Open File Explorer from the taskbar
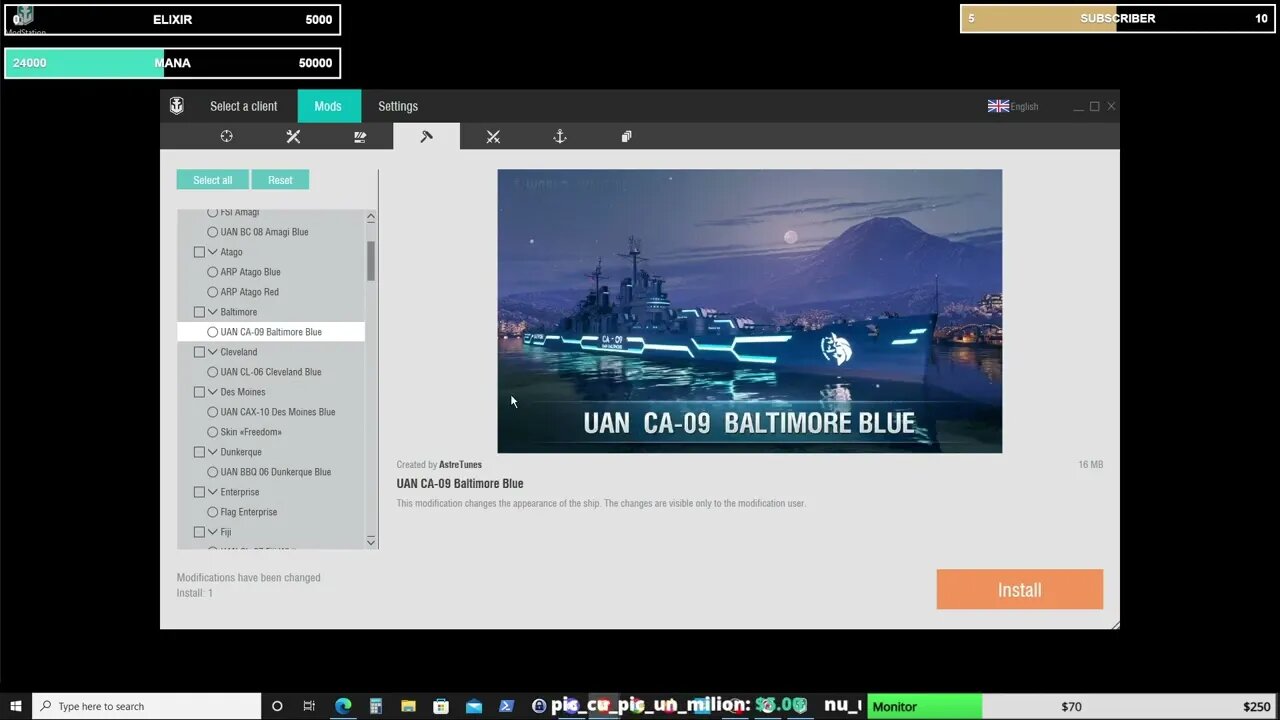Viewport: 1280px width, 720px height. point(408,706)
